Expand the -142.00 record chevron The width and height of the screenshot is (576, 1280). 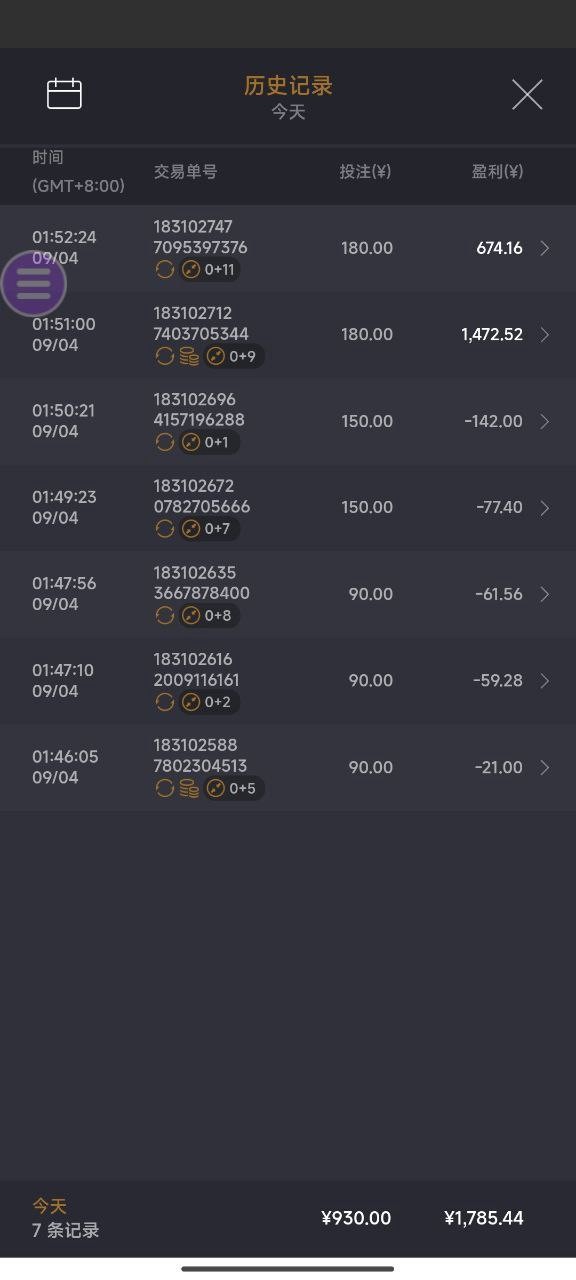(545, 421)
